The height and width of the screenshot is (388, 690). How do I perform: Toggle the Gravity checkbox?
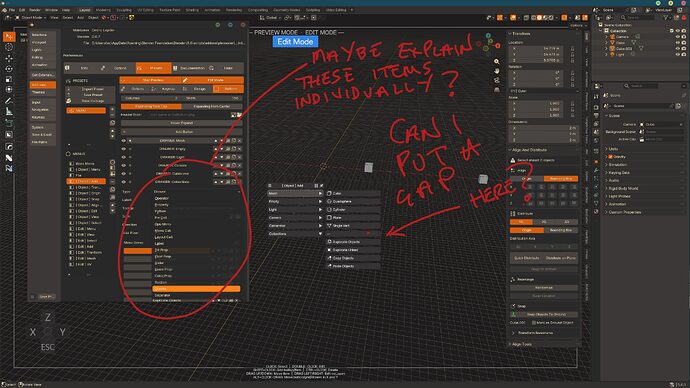coord(611,157)
